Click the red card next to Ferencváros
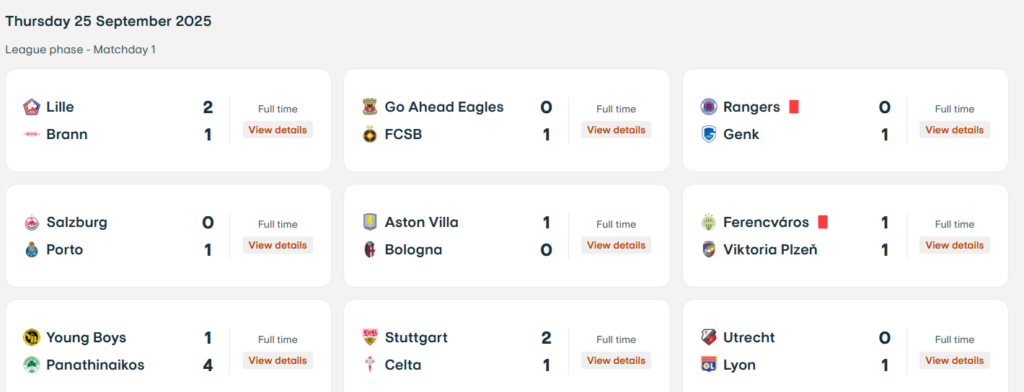The width and height of the screenshot is (1024, 392). click(x=823, y=222)
